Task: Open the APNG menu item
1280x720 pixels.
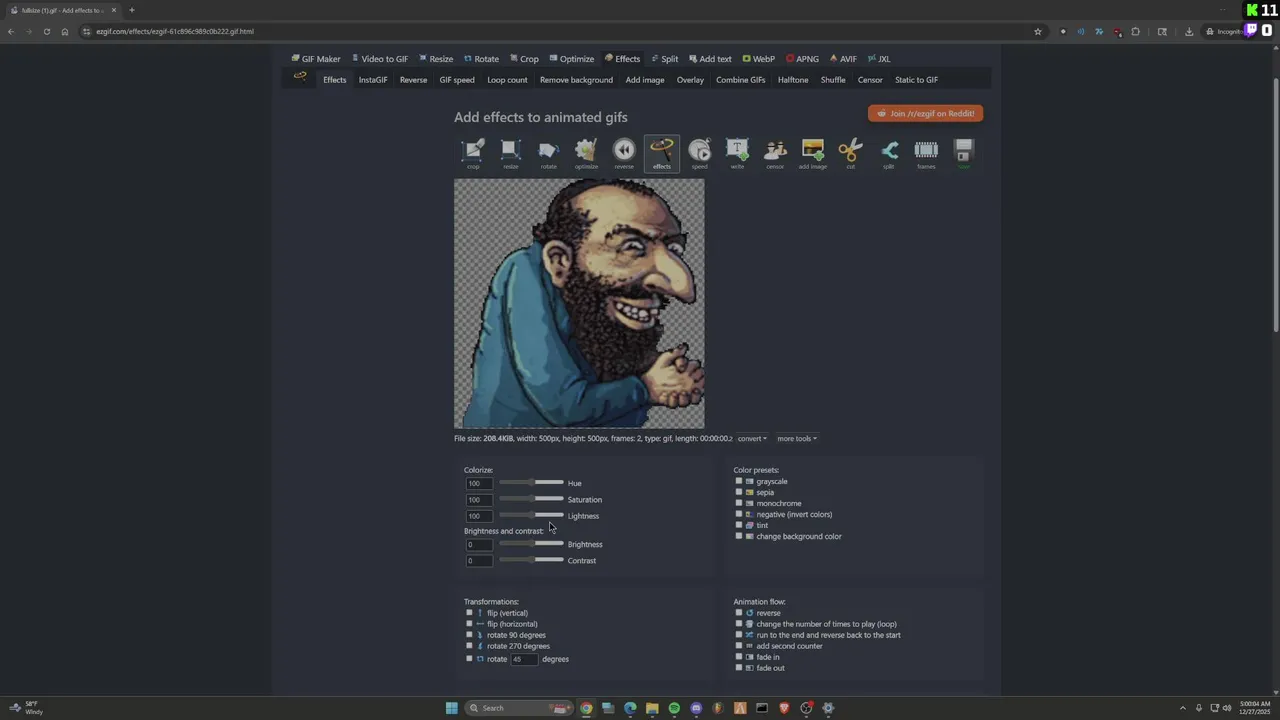Action: click(802, 59)
